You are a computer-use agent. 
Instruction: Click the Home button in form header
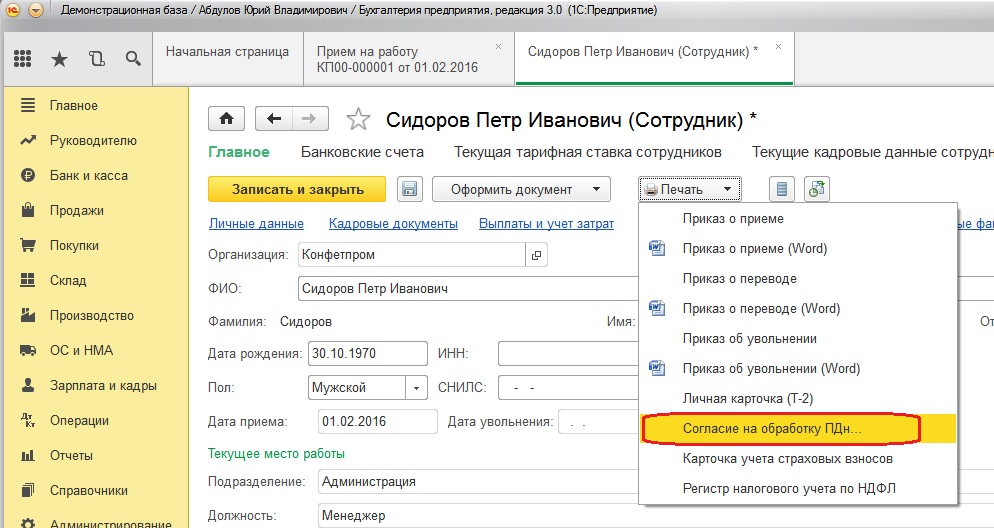[227, 119]
